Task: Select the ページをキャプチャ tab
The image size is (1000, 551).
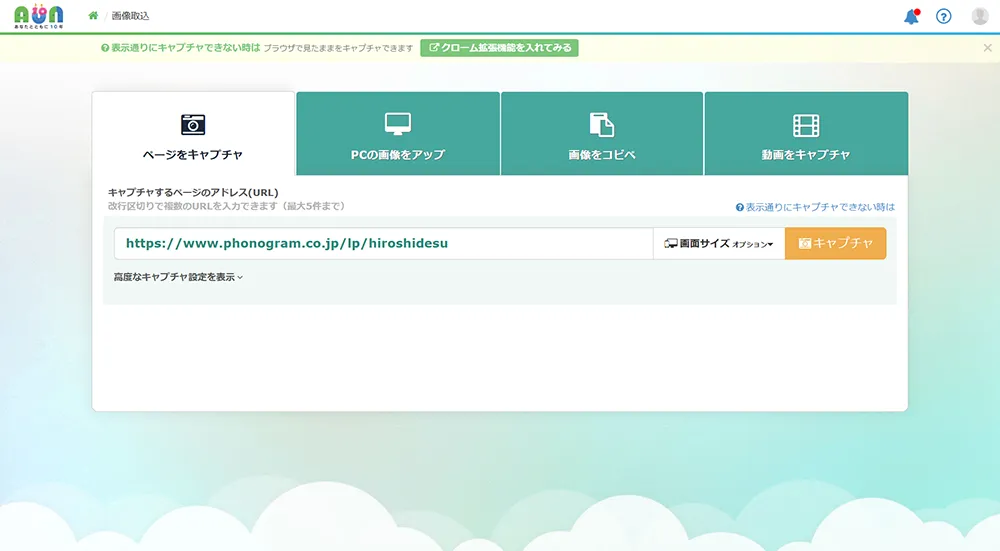Action: 193,134
